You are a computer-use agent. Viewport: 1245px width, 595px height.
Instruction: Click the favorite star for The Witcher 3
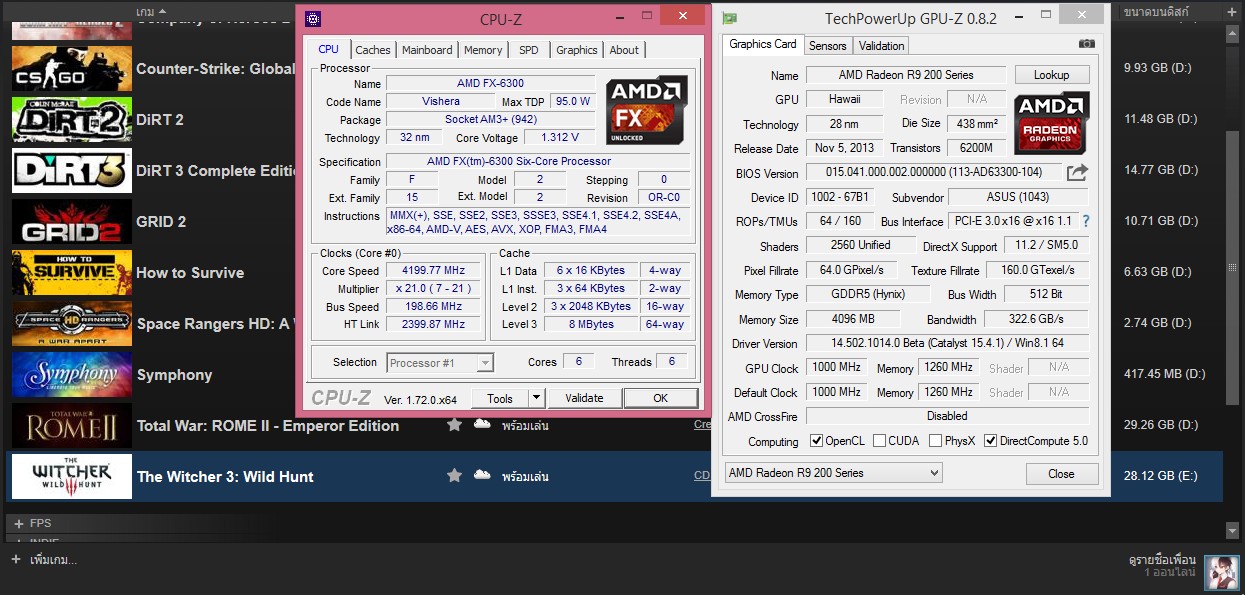pos(454,476)
